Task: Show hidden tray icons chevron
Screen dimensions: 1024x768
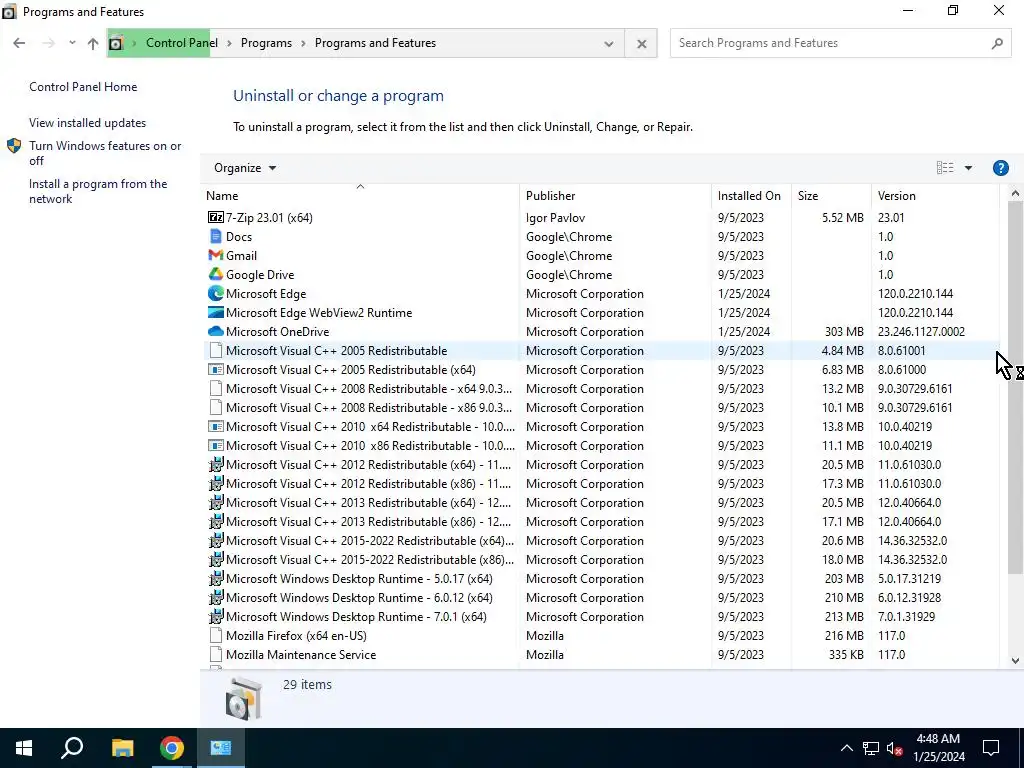Action: click(x=846, y=748)
